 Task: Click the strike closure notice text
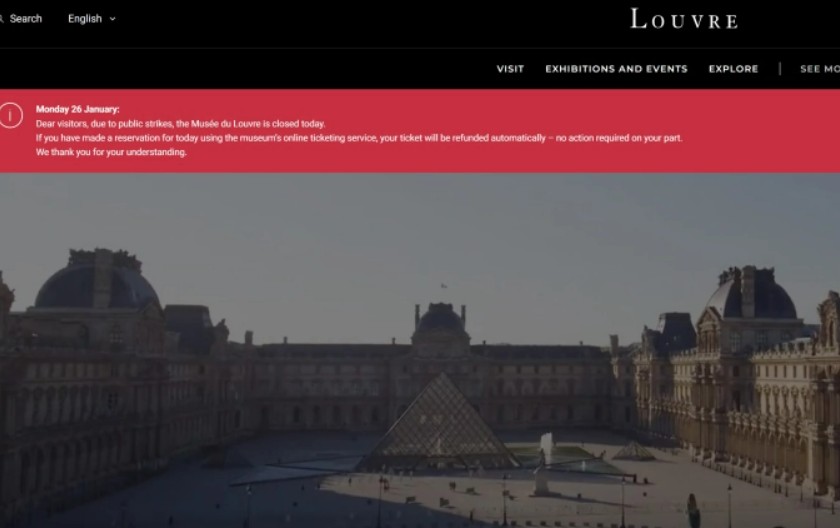(181, 124)
